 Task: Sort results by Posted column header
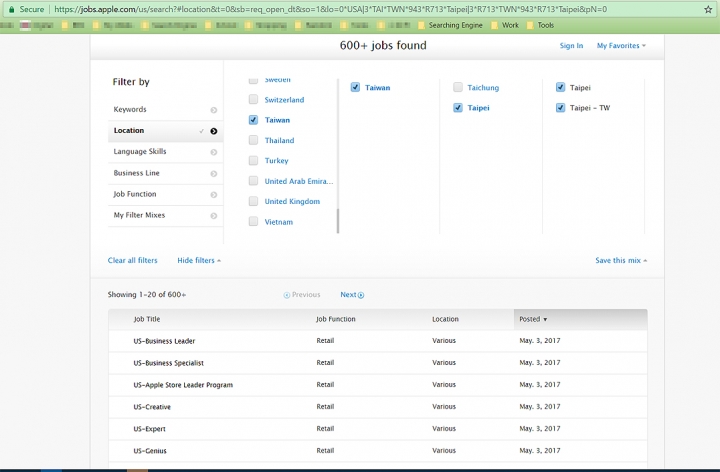532,319
